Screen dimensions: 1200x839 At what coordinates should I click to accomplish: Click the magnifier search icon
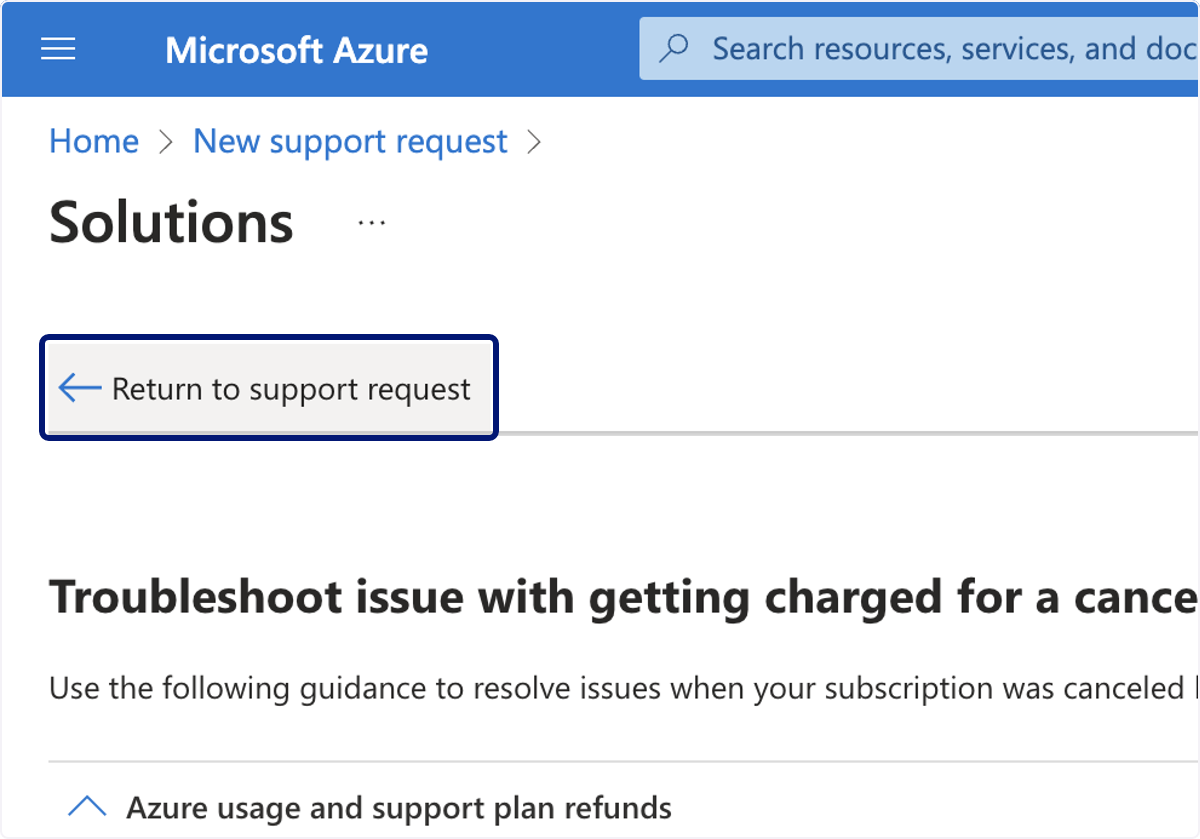pyautogui.click(x=675, y=48)
